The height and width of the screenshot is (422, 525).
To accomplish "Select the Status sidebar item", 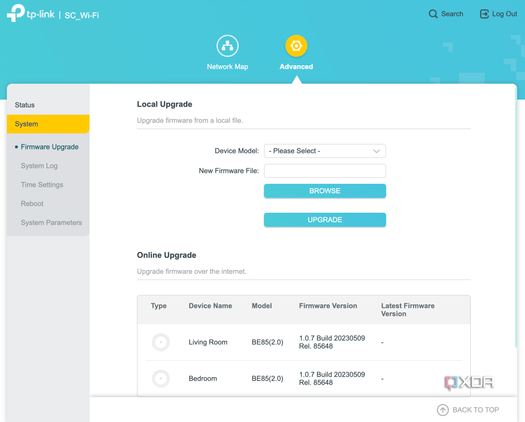I will [48, 105].
